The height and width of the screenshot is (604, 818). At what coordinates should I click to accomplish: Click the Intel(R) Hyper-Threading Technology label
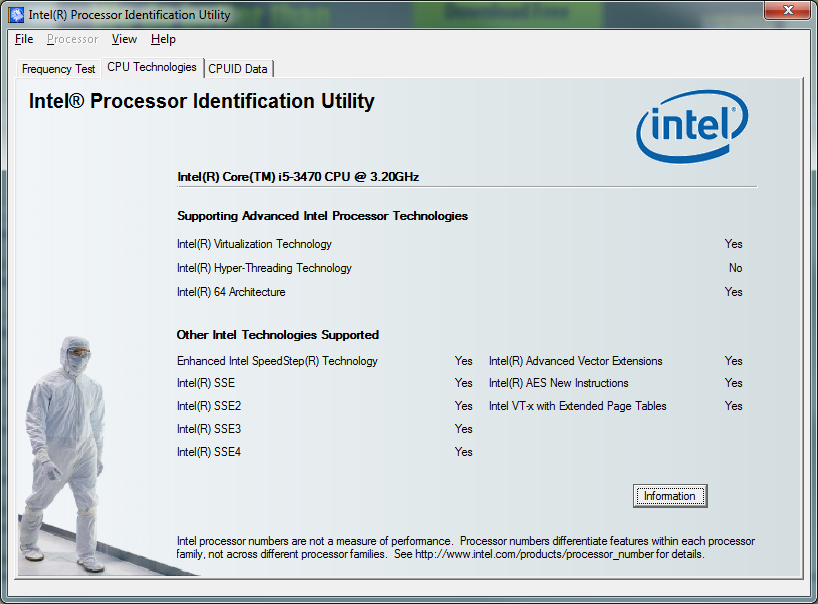click(264, 268)
